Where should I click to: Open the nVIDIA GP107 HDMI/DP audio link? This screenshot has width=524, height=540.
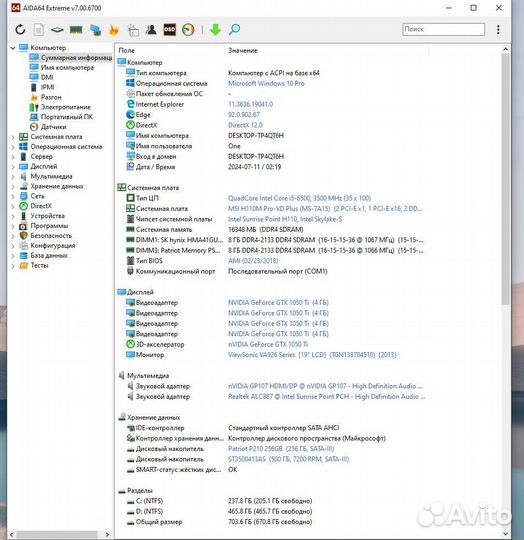325,386
